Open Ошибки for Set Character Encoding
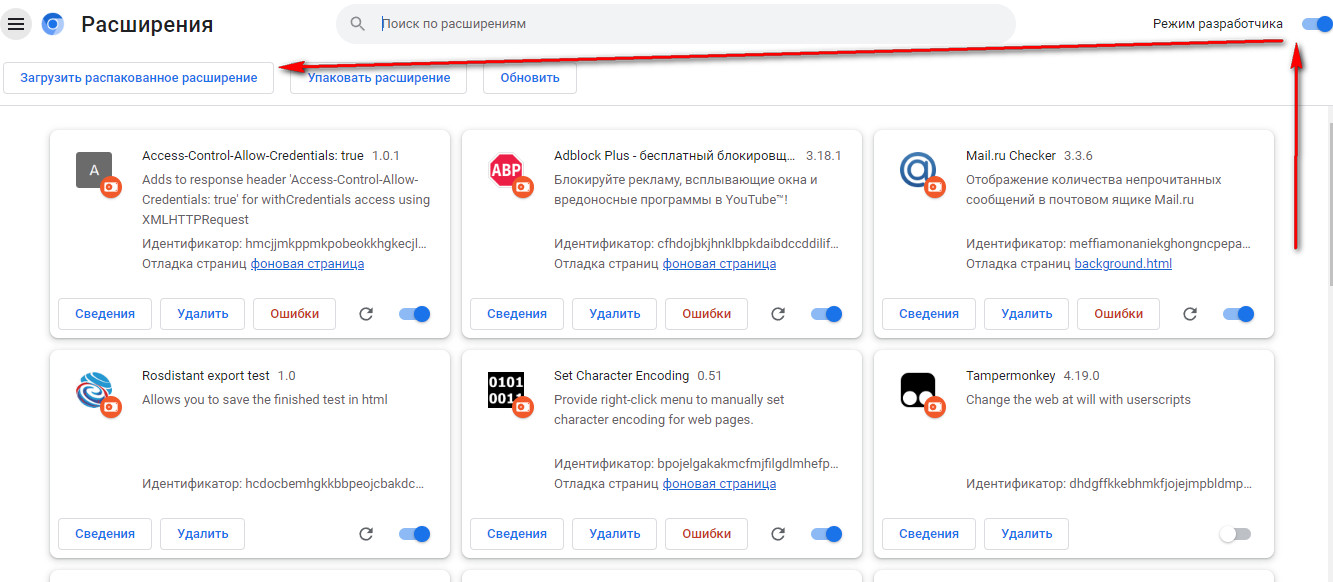Viewport: 1333px width, 582px height. coord(707,534)
